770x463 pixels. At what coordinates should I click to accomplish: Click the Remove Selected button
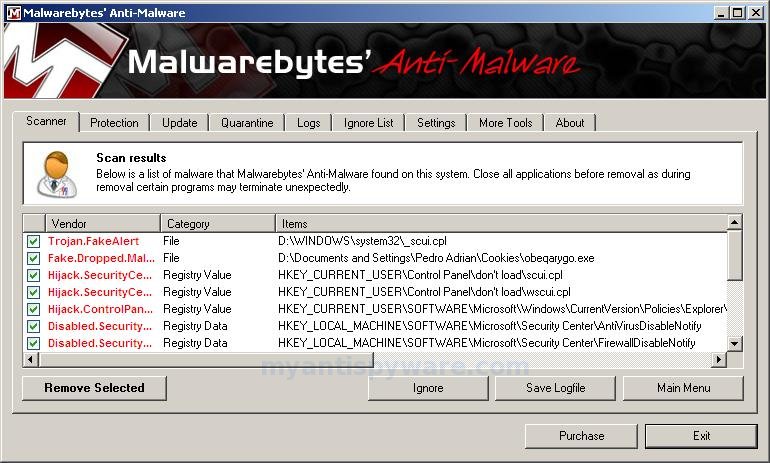tap(94, 388)
